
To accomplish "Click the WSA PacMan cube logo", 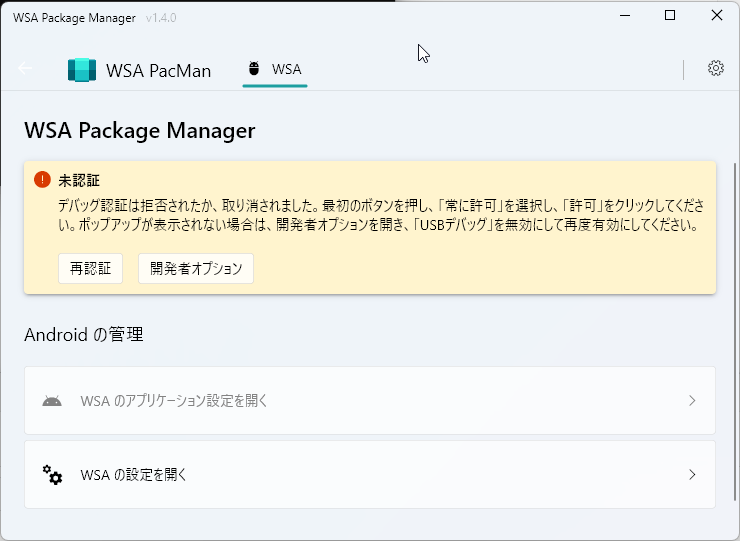I will [x=82, y=70].
